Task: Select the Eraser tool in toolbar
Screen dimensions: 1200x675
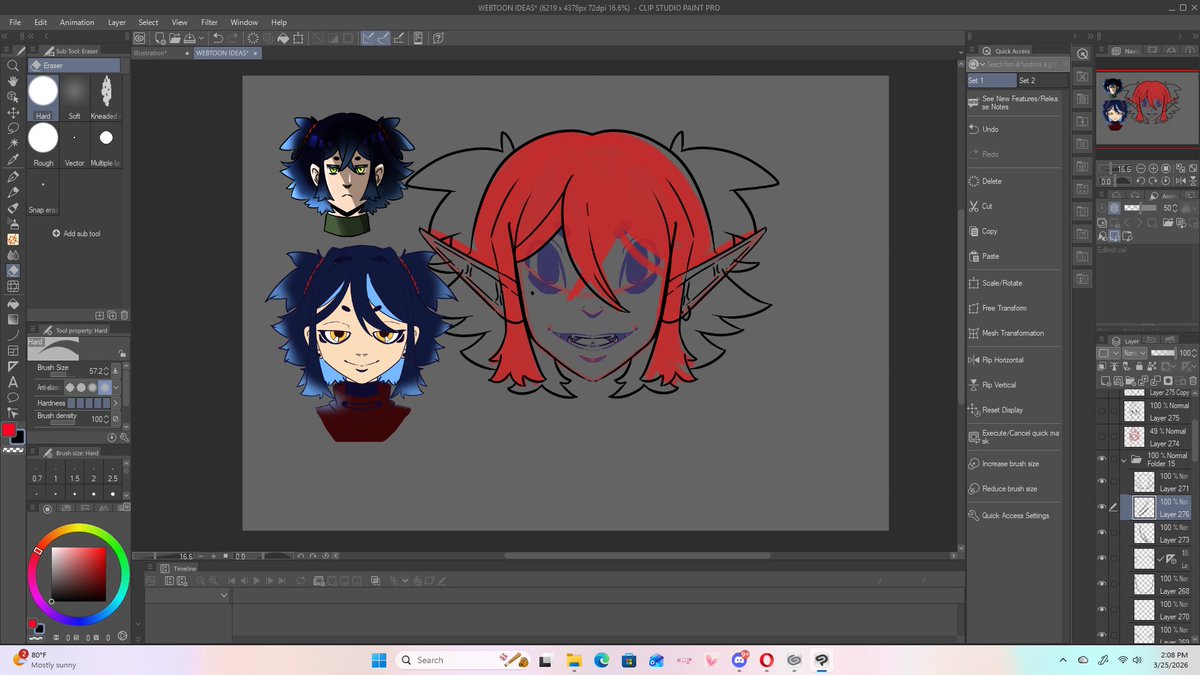Action: (x=13, y=271)
